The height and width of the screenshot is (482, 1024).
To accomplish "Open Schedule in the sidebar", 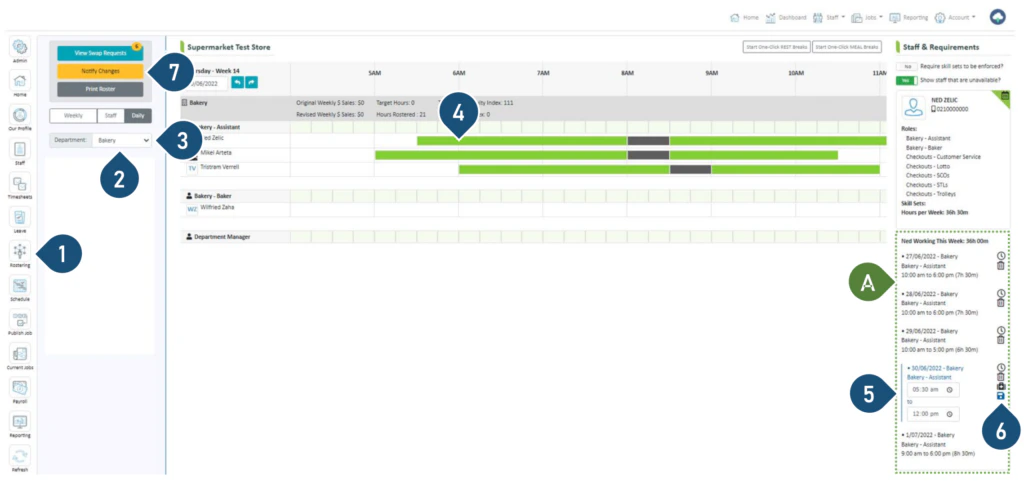I will [x=20, y=285].
